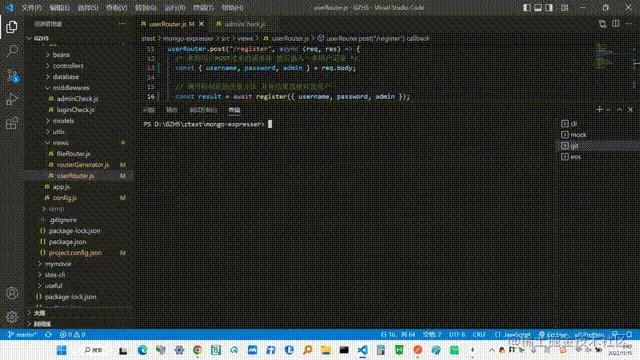This screenshot has width=640, height=360.
Task: Open the Accounts menu in activity bar
Action: [12, 293]
